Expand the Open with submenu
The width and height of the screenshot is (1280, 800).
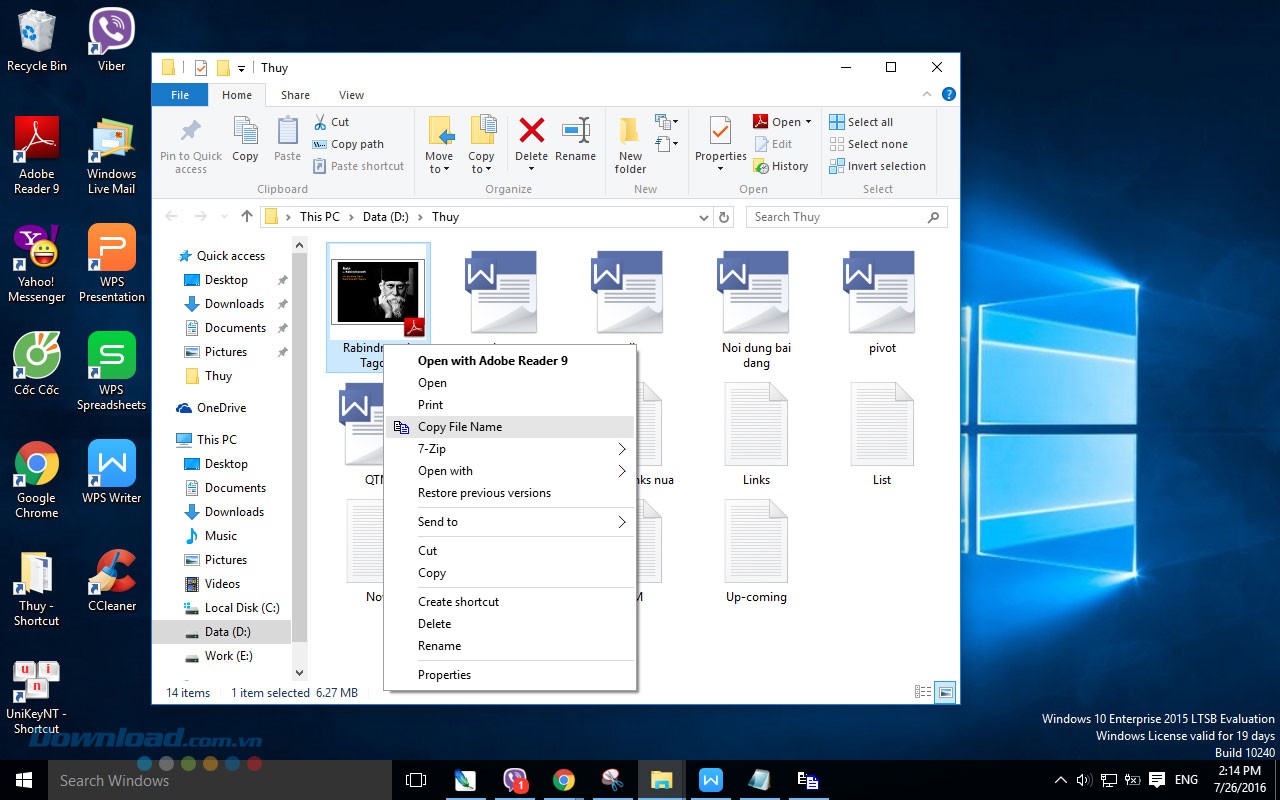[x=445, y=470]
